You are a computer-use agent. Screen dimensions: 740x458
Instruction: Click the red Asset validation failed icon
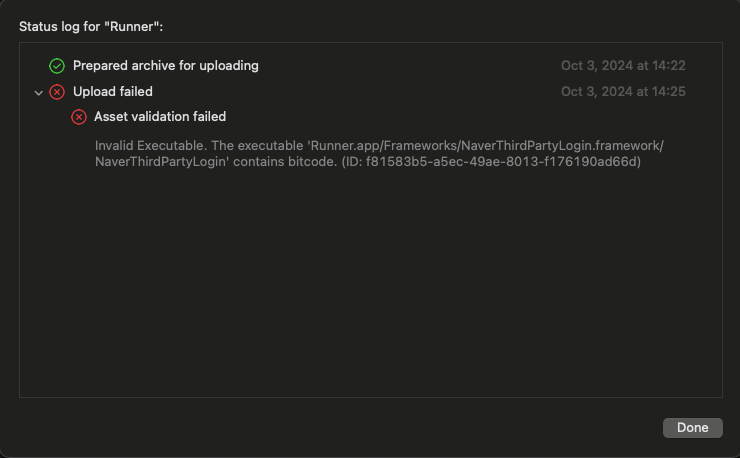(x=79, y=117)
